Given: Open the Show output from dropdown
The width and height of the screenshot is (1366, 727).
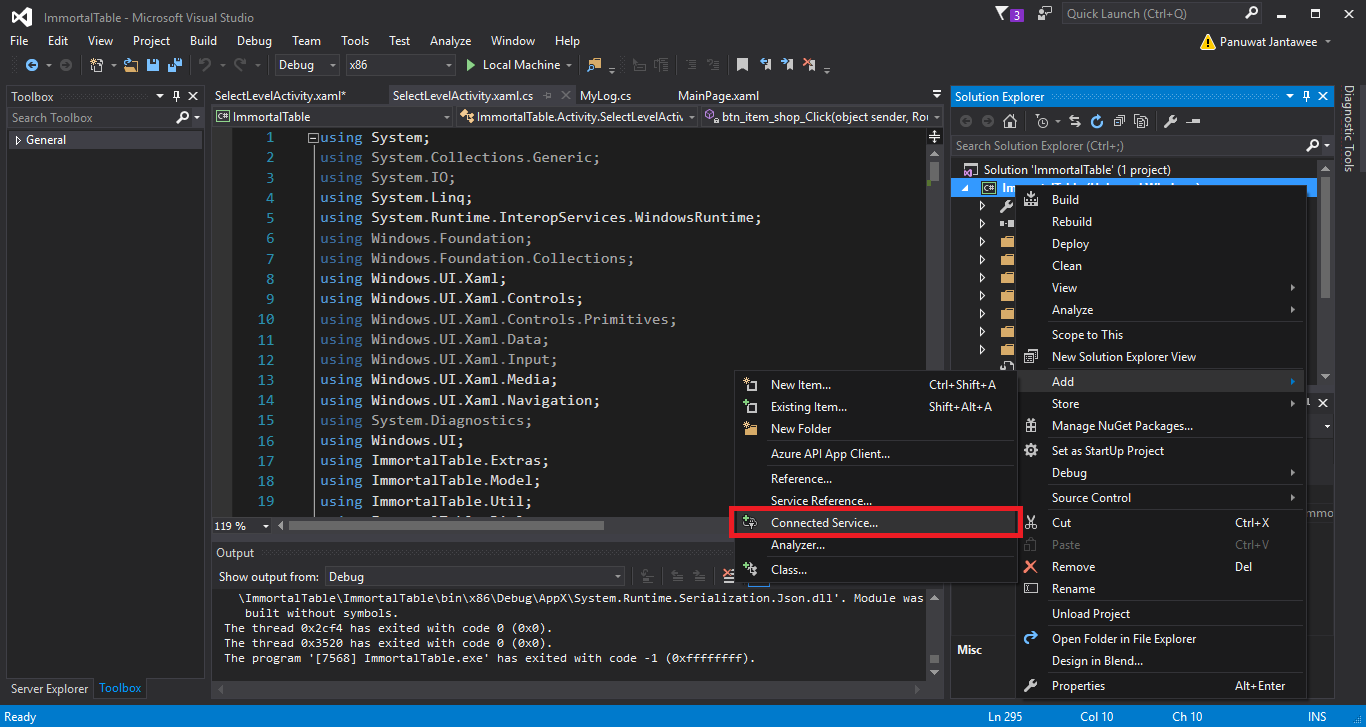Looking at the screenshot, I should click(x=475, y=577).
